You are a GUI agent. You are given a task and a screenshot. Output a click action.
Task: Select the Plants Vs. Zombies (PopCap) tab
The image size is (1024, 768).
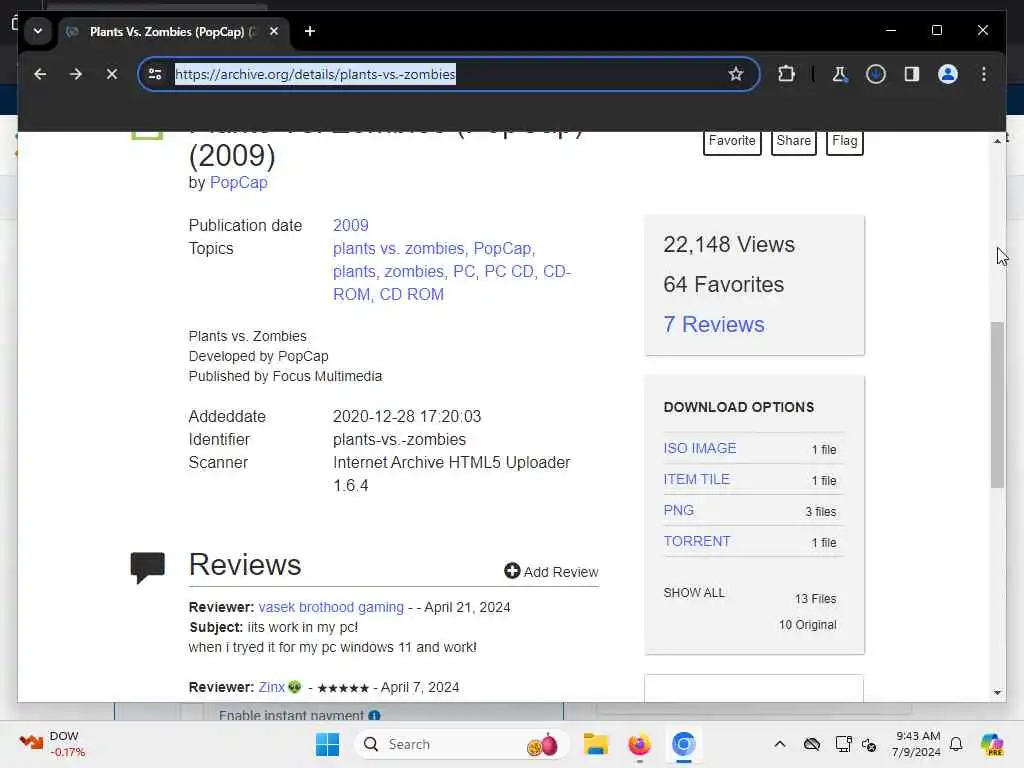[173, 31]
